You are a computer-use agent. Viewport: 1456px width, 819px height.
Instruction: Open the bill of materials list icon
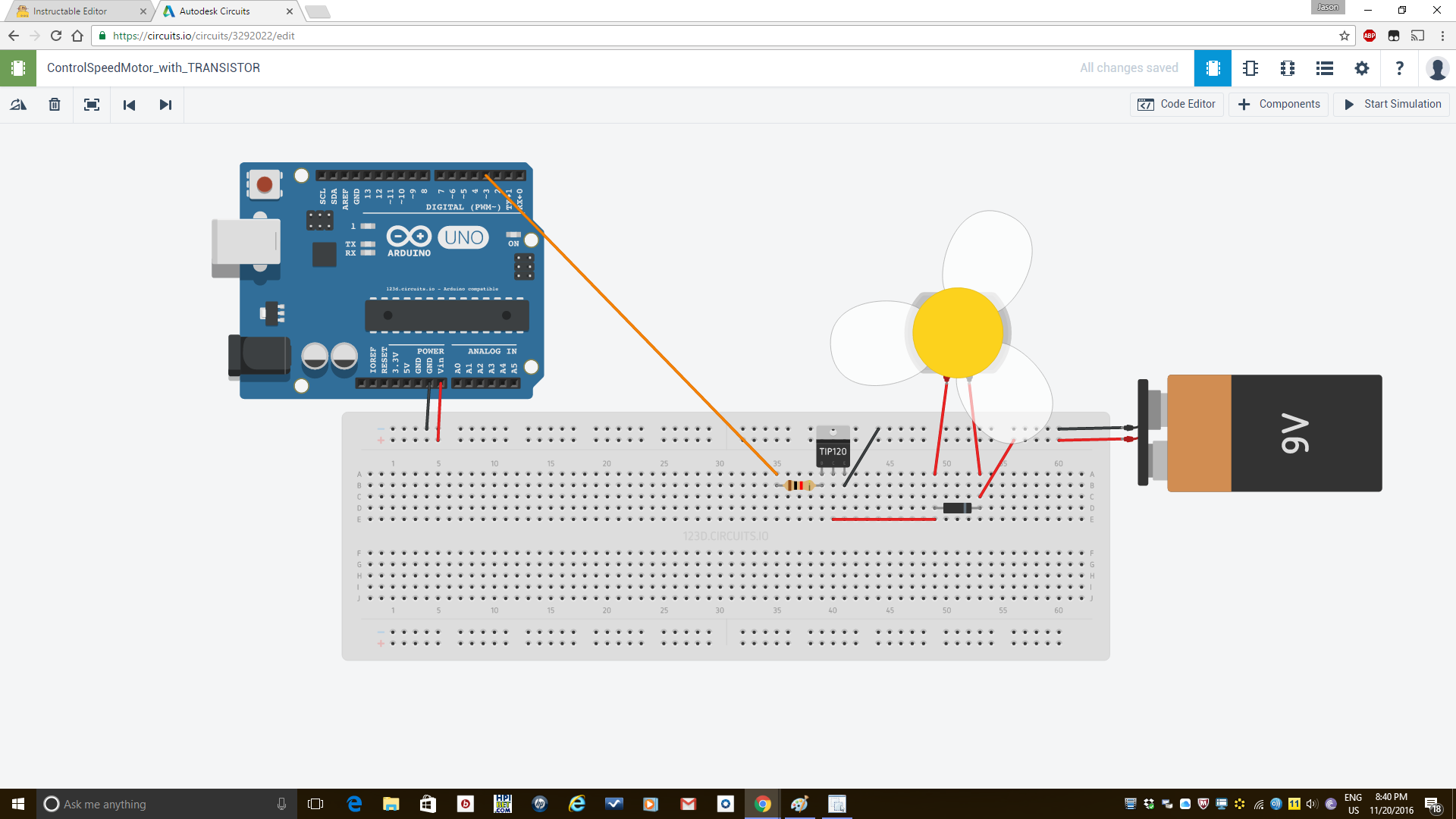pos(1325,68)
